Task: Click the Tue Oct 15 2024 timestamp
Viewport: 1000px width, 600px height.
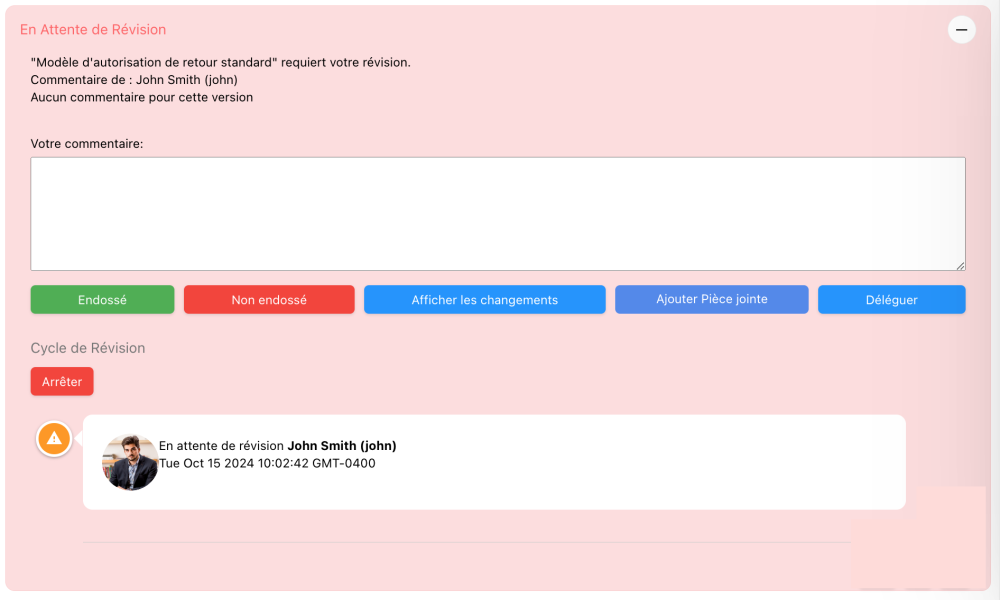Action: 267,463
